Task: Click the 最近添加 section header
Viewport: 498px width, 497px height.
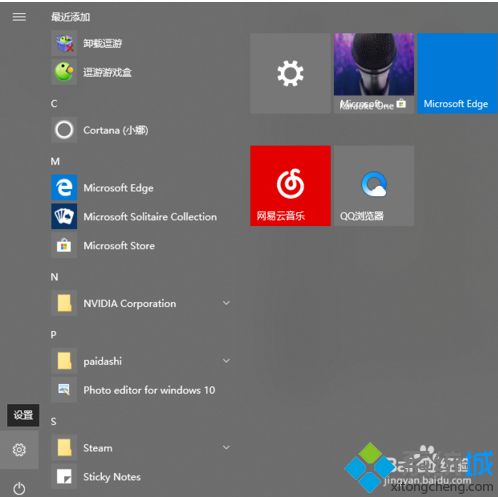Action: [70, 17]
